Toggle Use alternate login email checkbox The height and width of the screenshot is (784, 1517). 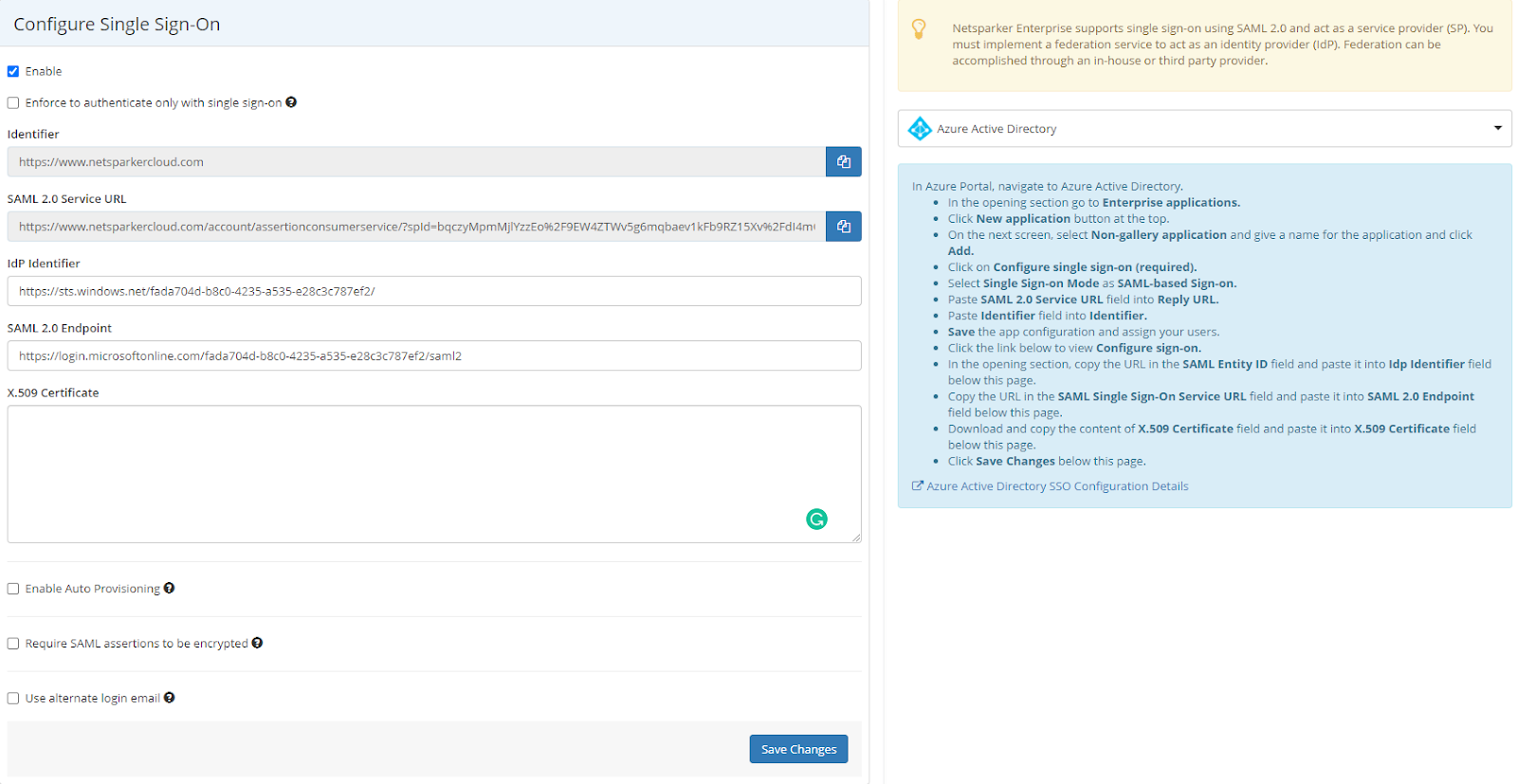tap(13, 699)
